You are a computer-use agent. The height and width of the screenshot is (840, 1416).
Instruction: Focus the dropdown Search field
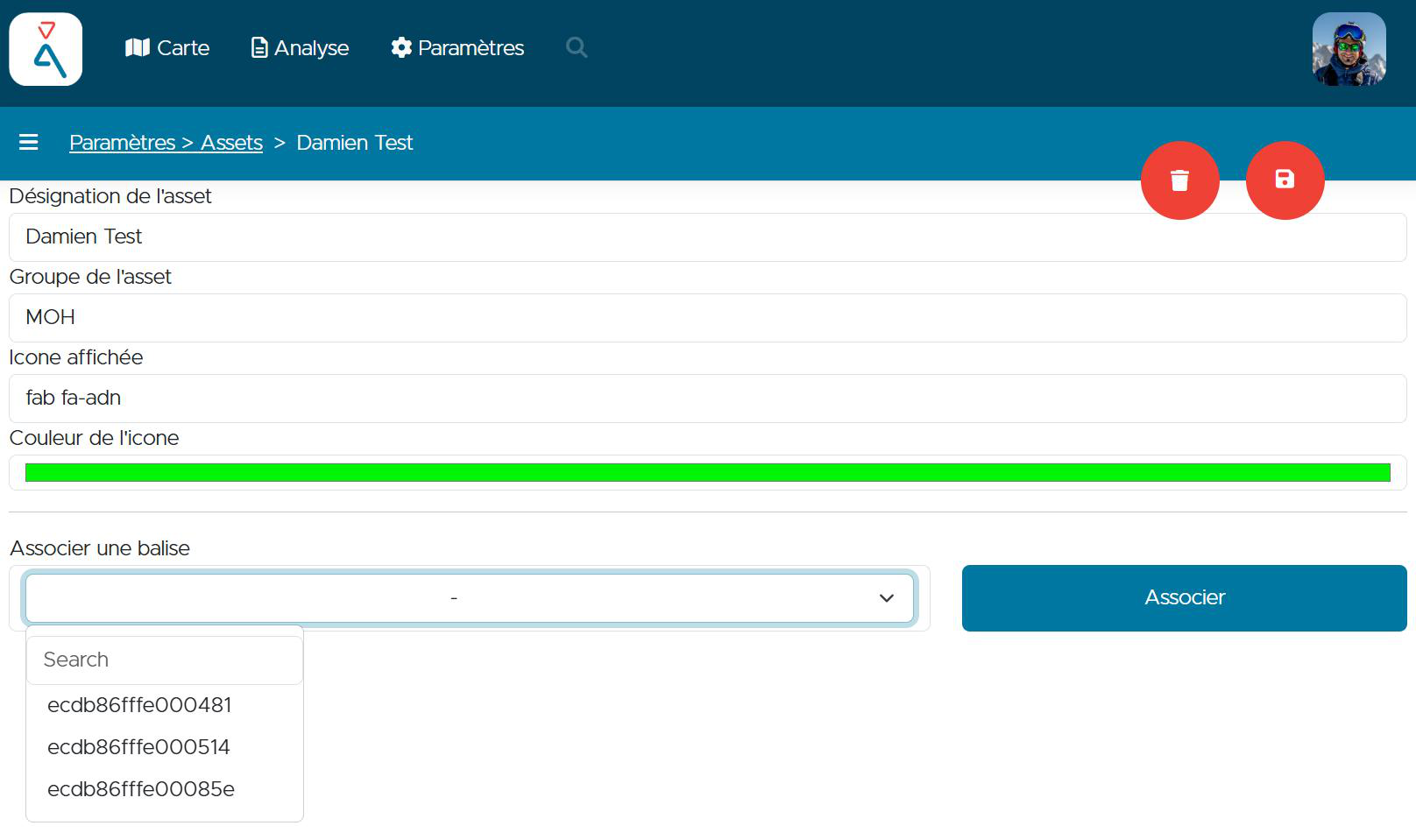pos(165,660)
